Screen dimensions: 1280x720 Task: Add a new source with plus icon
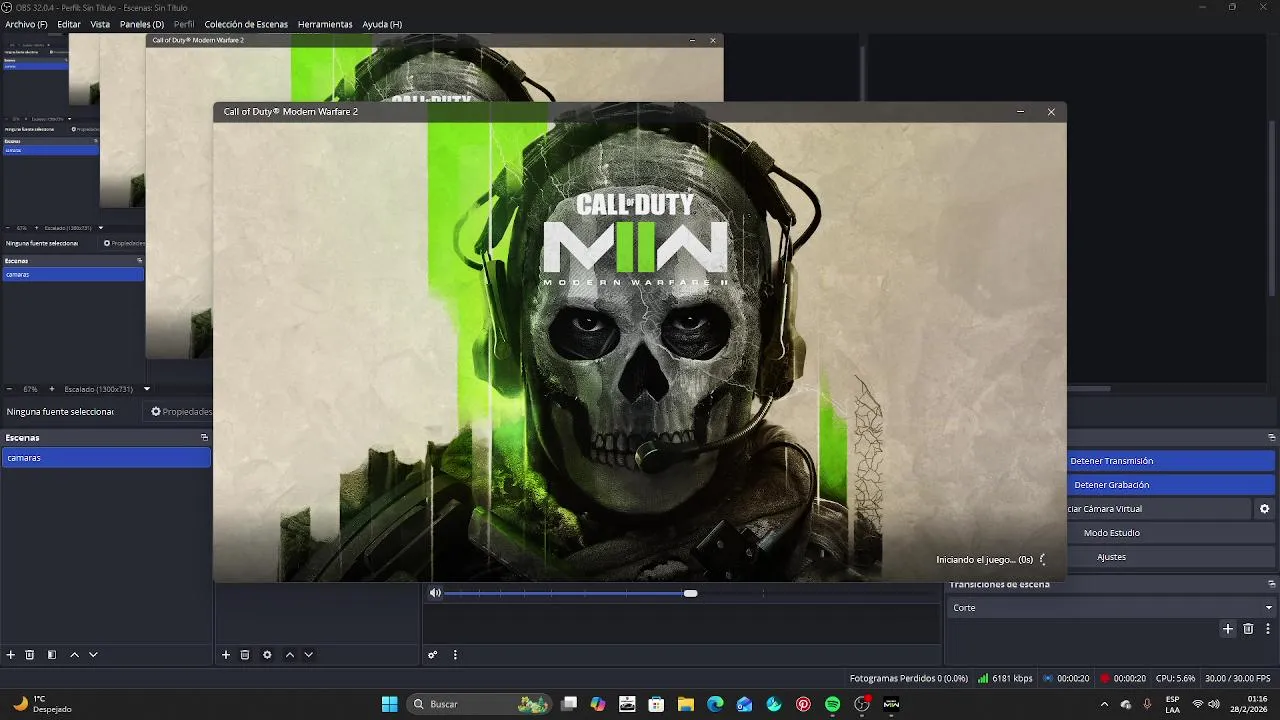pos(226,655)
